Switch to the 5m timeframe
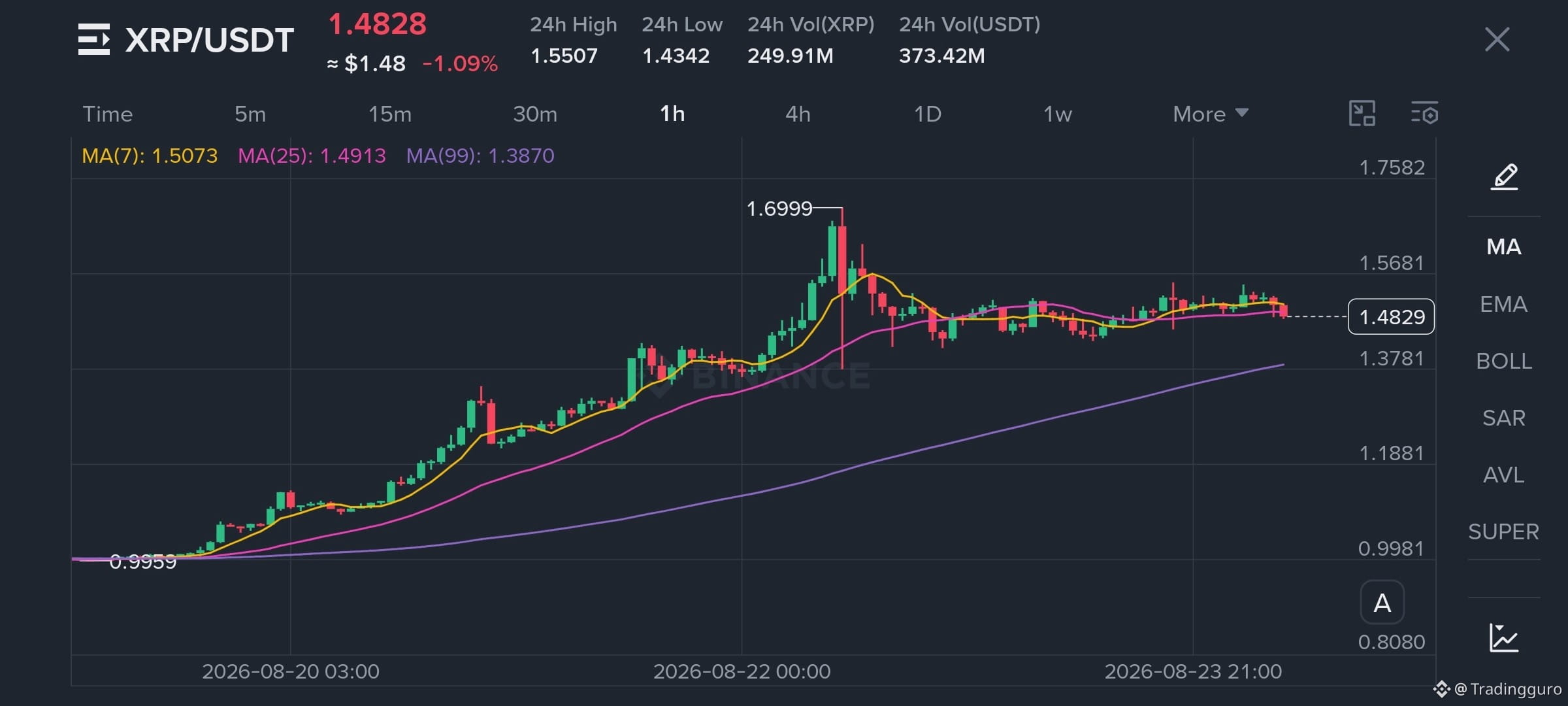 pyautogui.click(x=250, y=114)
